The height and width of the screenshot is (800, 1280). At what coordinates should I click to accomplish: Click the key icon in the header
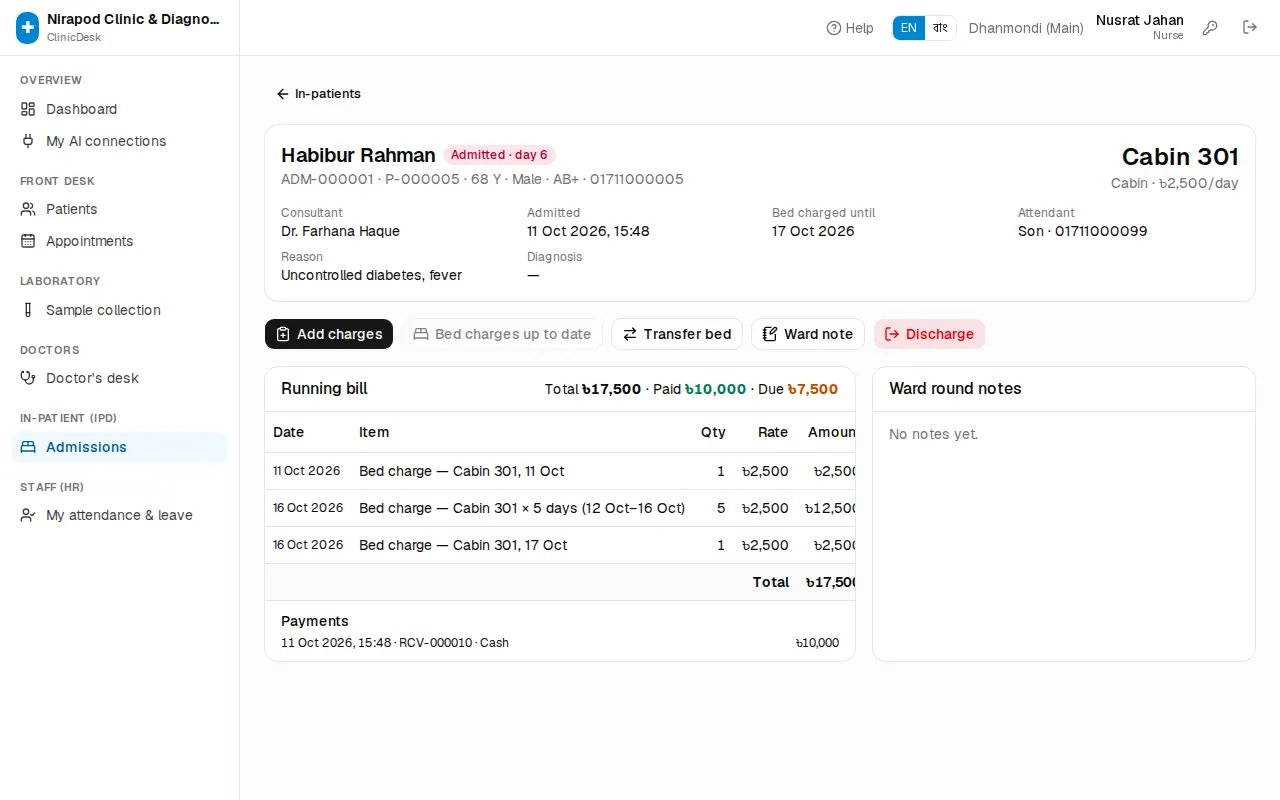pos(1210,28)
